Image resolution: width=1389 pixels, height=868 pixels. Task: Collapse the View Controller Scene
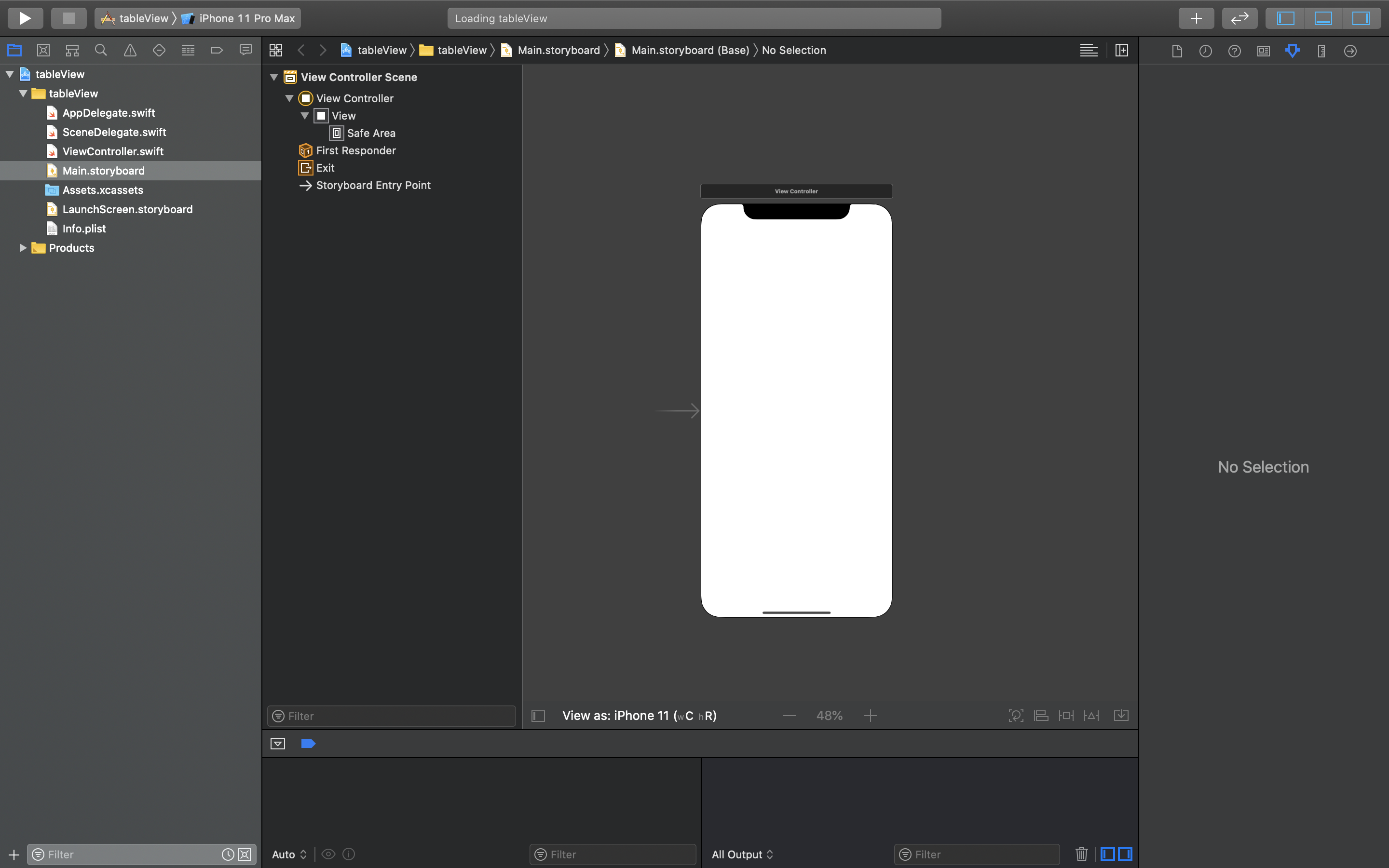pyautogui.click(x=274, y=77)
